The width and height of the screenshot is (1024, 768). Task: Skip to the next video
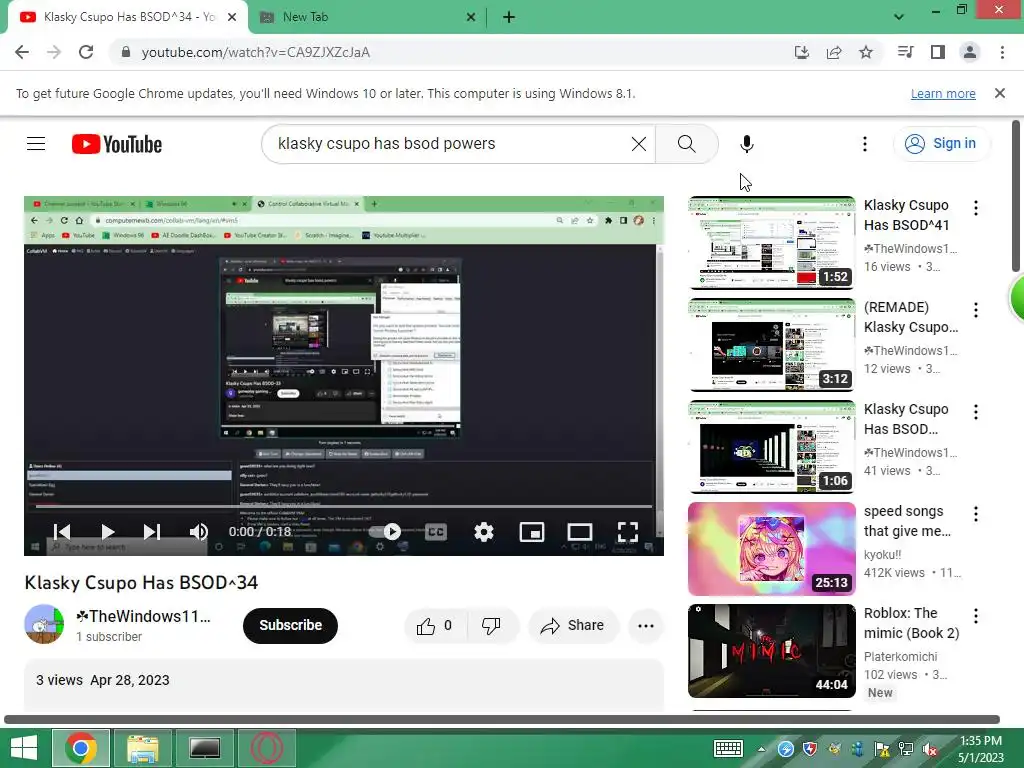pyautogui.click(x=152, y=532)
